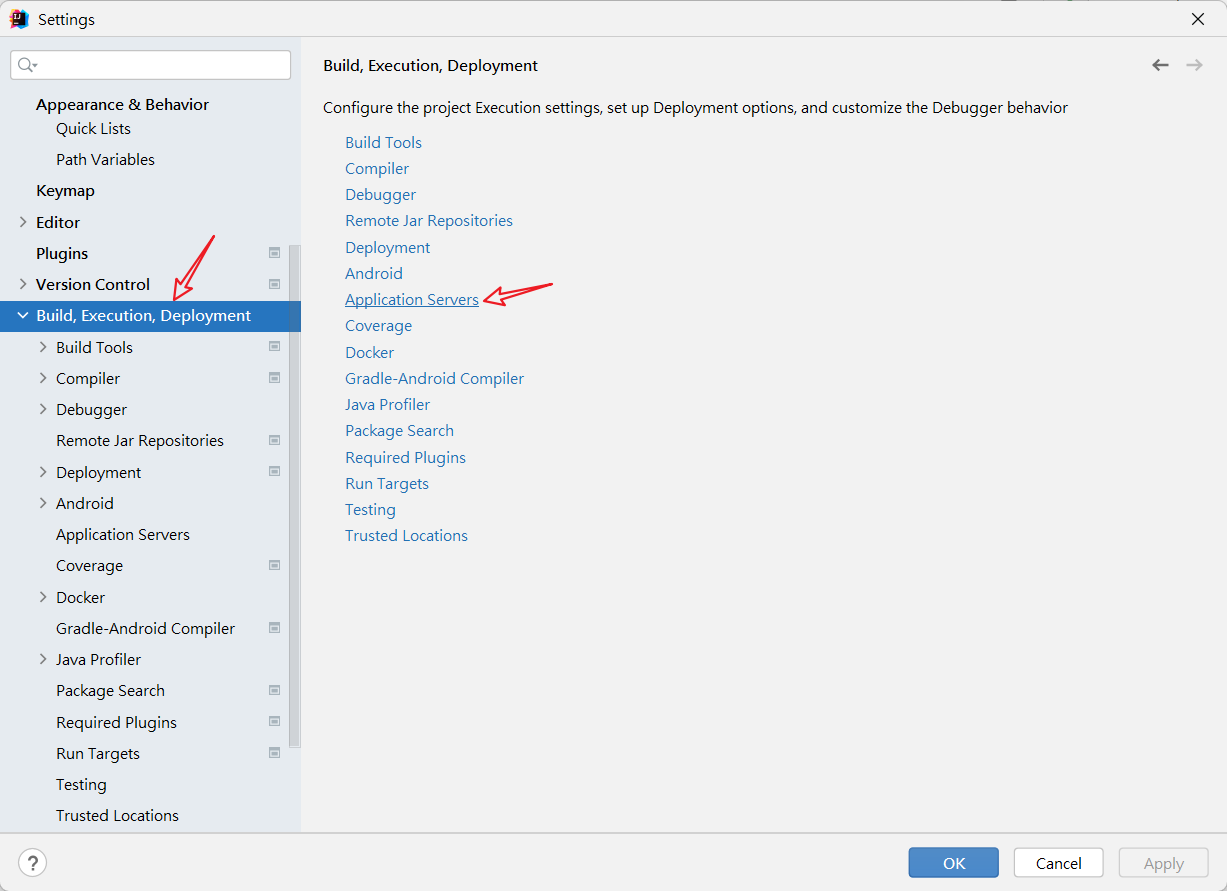Open the Package Search link
The width and height of the screenshot is (1227, 891).
[x=399, y=430]
